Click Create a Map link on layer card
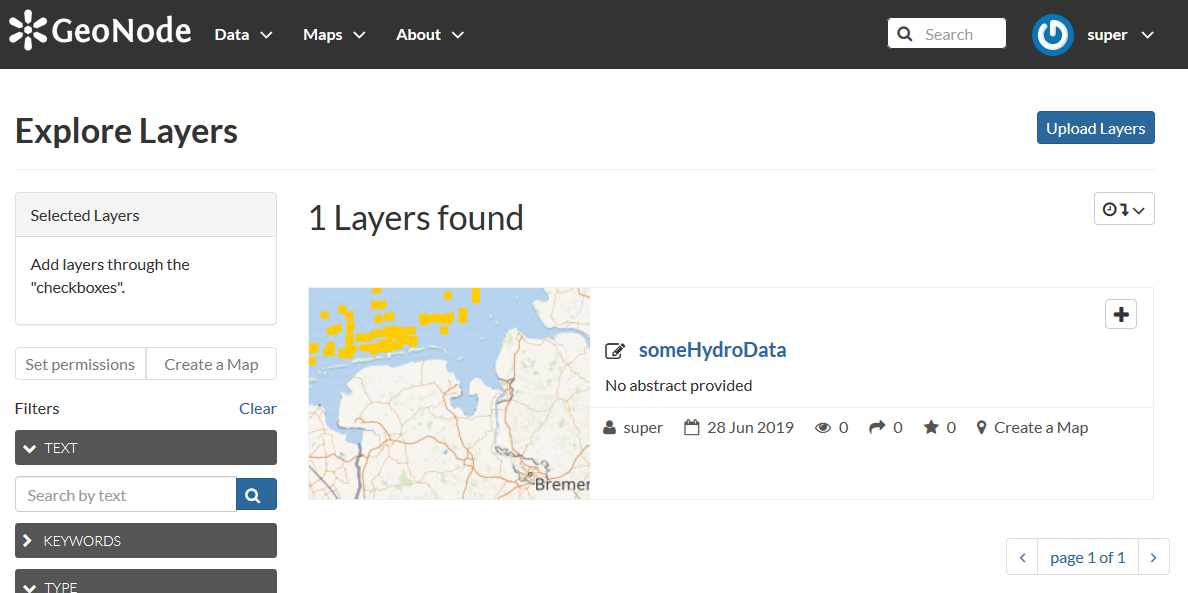This screenshot has height=593, width=1188. point(1041,428)
